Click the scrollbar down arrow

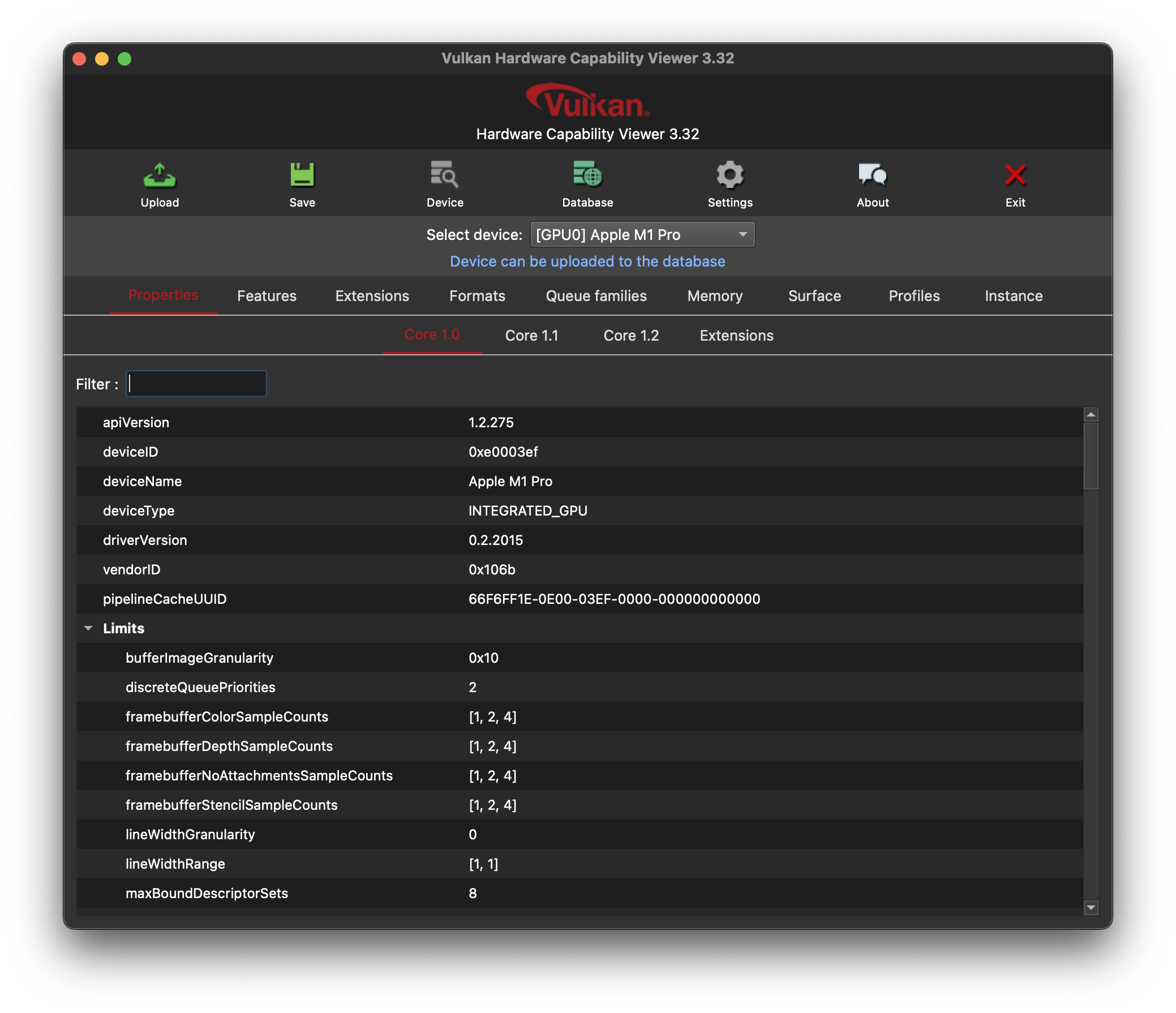(x=1091, y=907)
